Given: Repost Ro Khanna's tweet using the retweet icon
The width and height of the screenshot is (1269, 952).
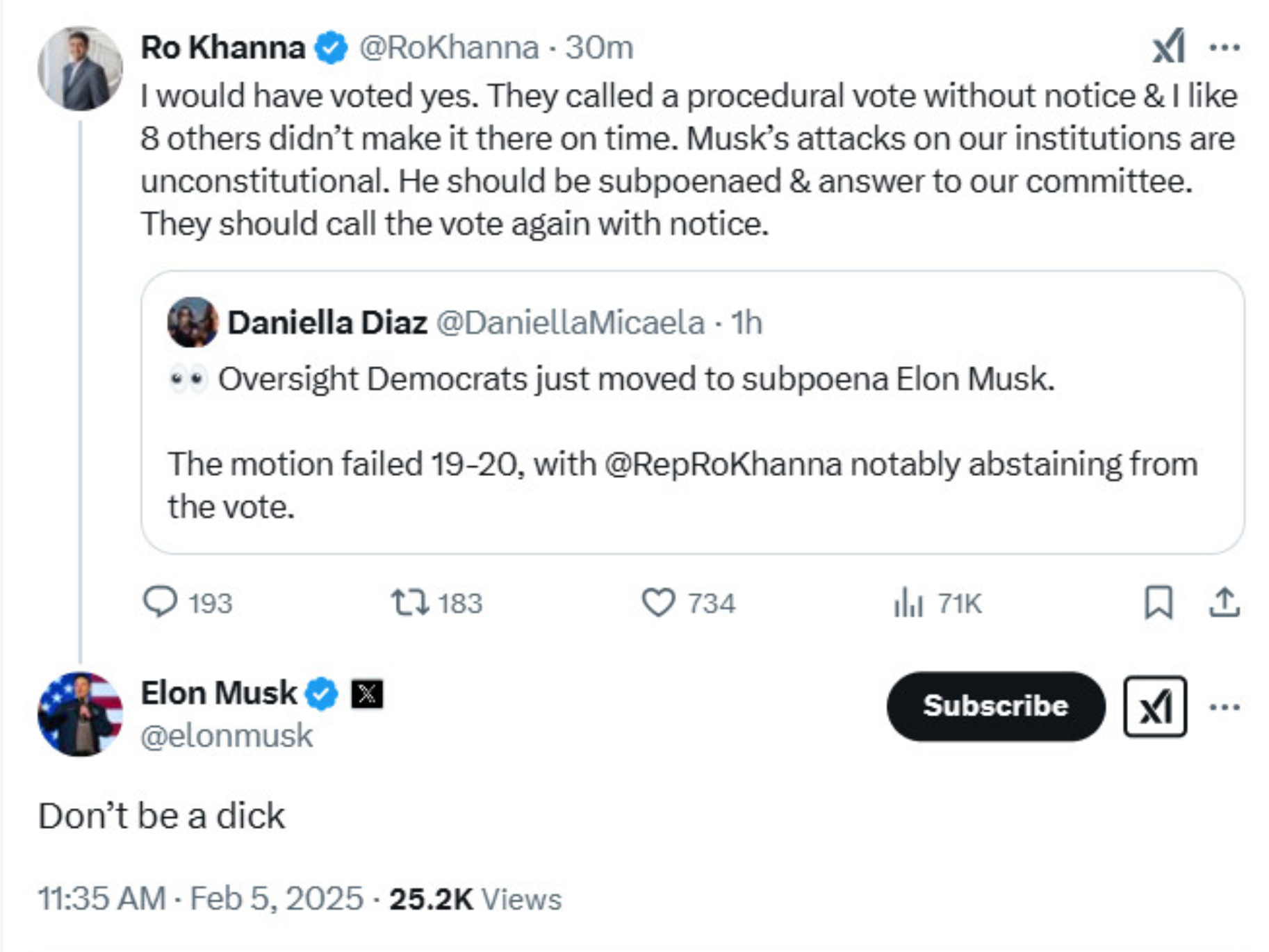Looking at the screenshot, I should click(x=410, y=602).
